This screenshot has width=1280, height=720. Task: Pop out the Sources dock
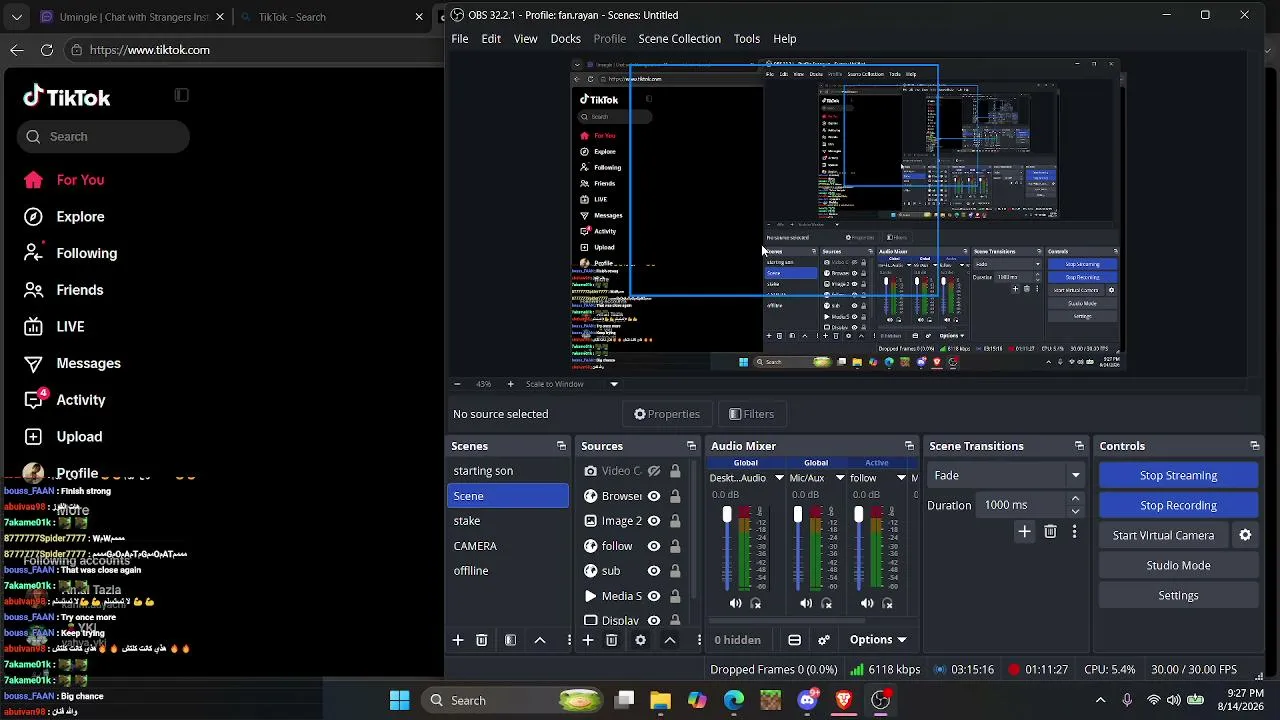tap(691, 446)
